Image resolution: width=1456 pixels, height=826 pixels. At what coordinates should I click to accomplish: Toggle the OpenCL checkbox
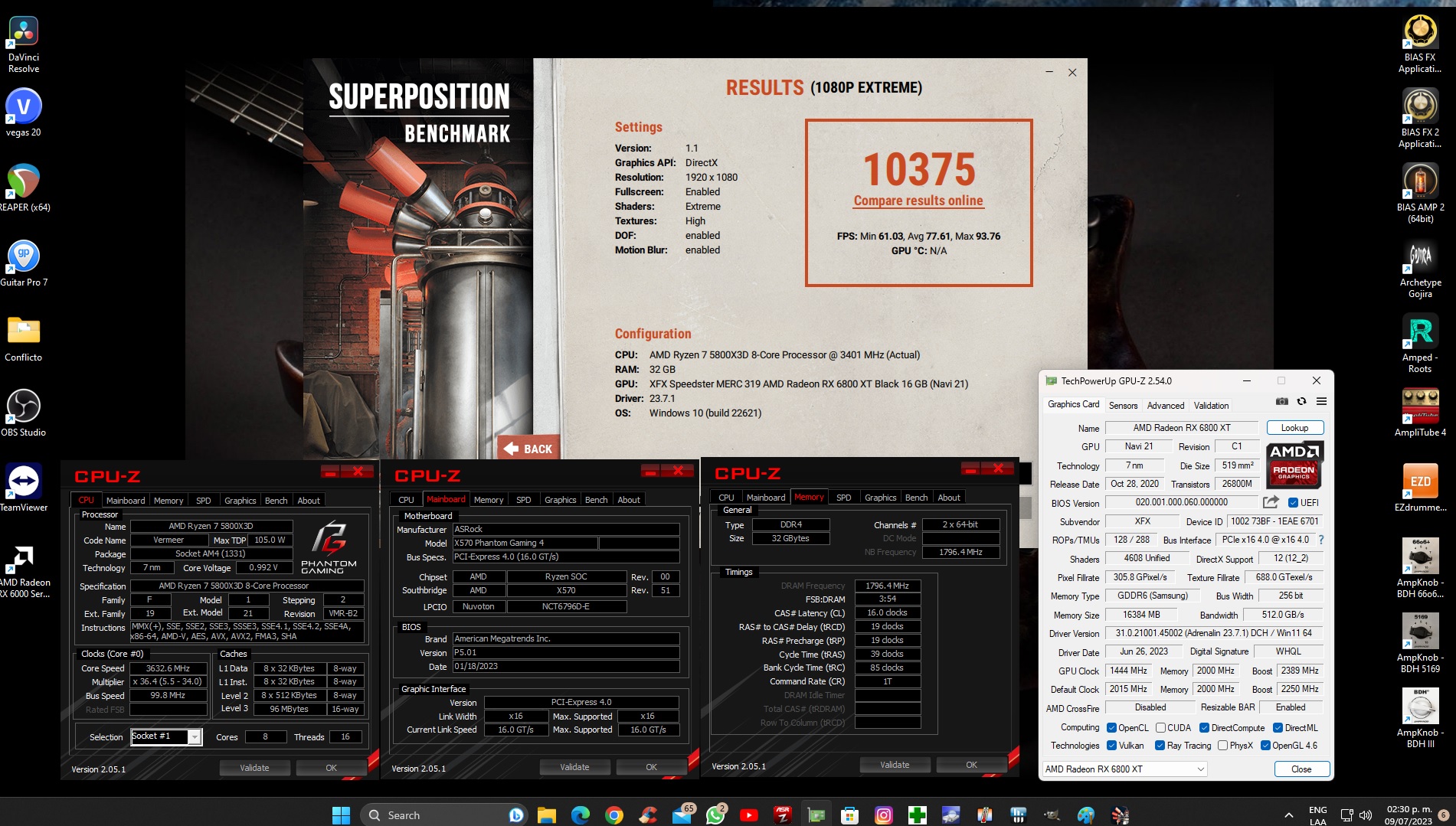click(x=1111, y=728)
